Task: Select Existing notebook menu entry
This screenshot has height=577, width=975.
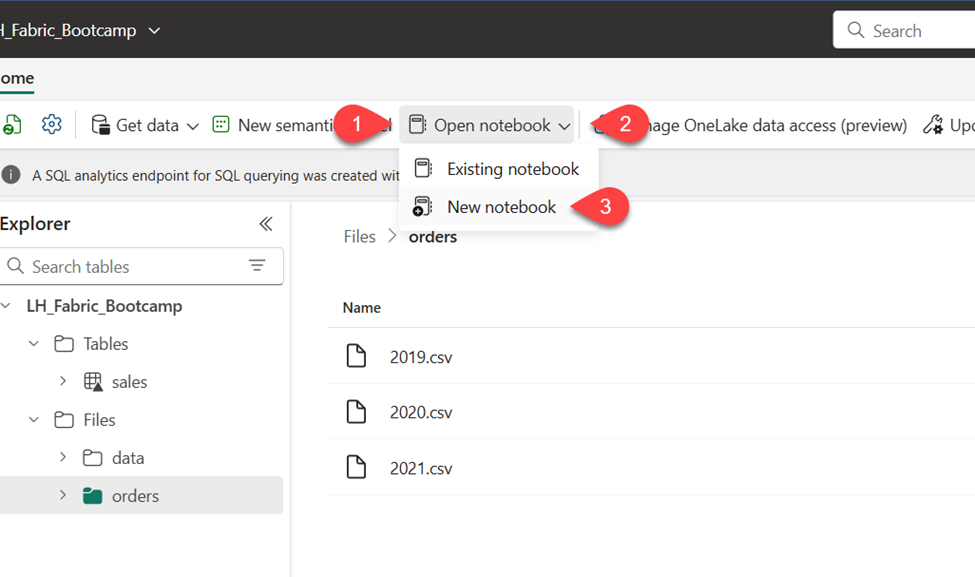Action: pos(499,168)
